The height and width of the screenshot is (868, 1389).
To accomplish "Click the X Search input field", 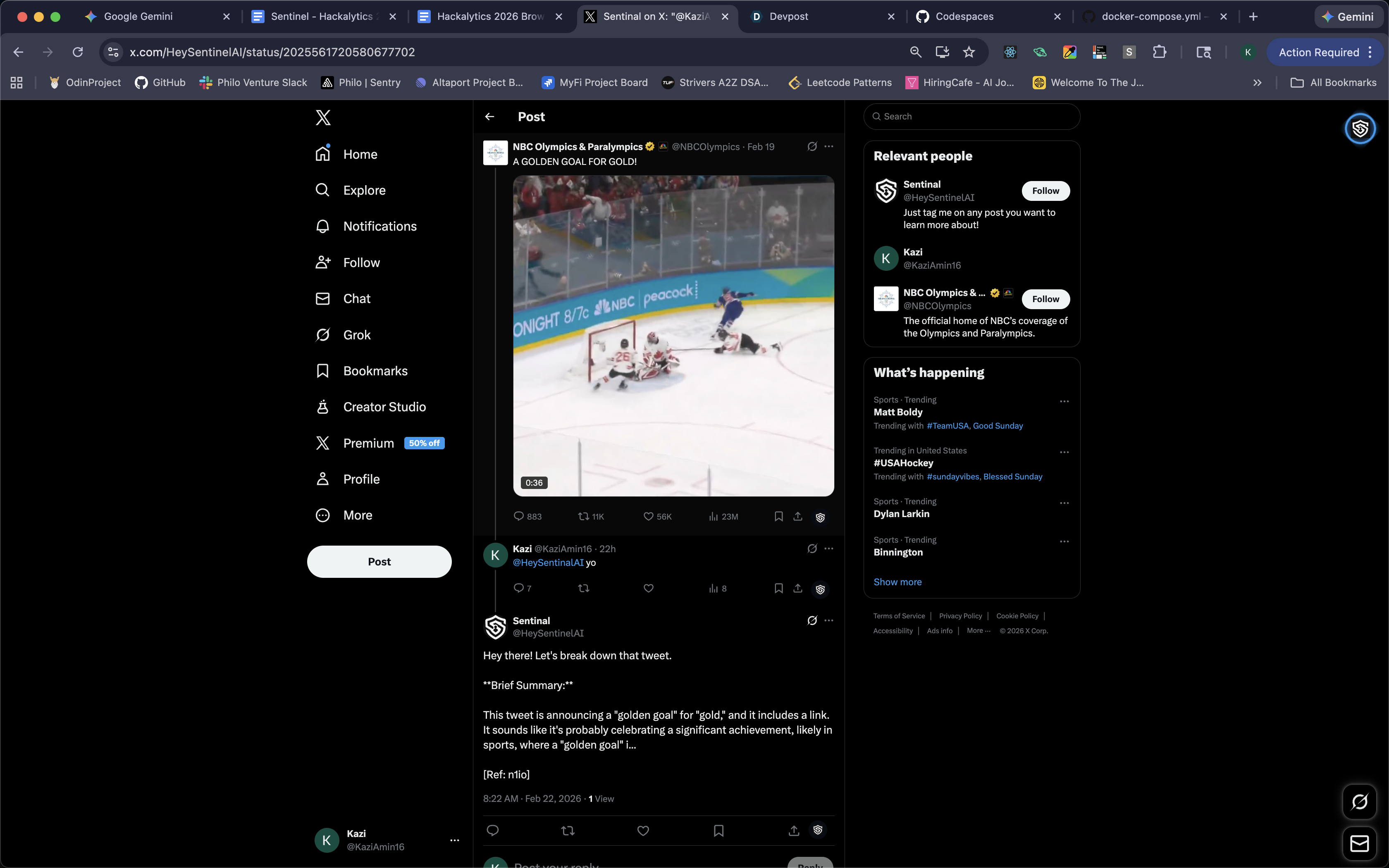I will point(976,117).
